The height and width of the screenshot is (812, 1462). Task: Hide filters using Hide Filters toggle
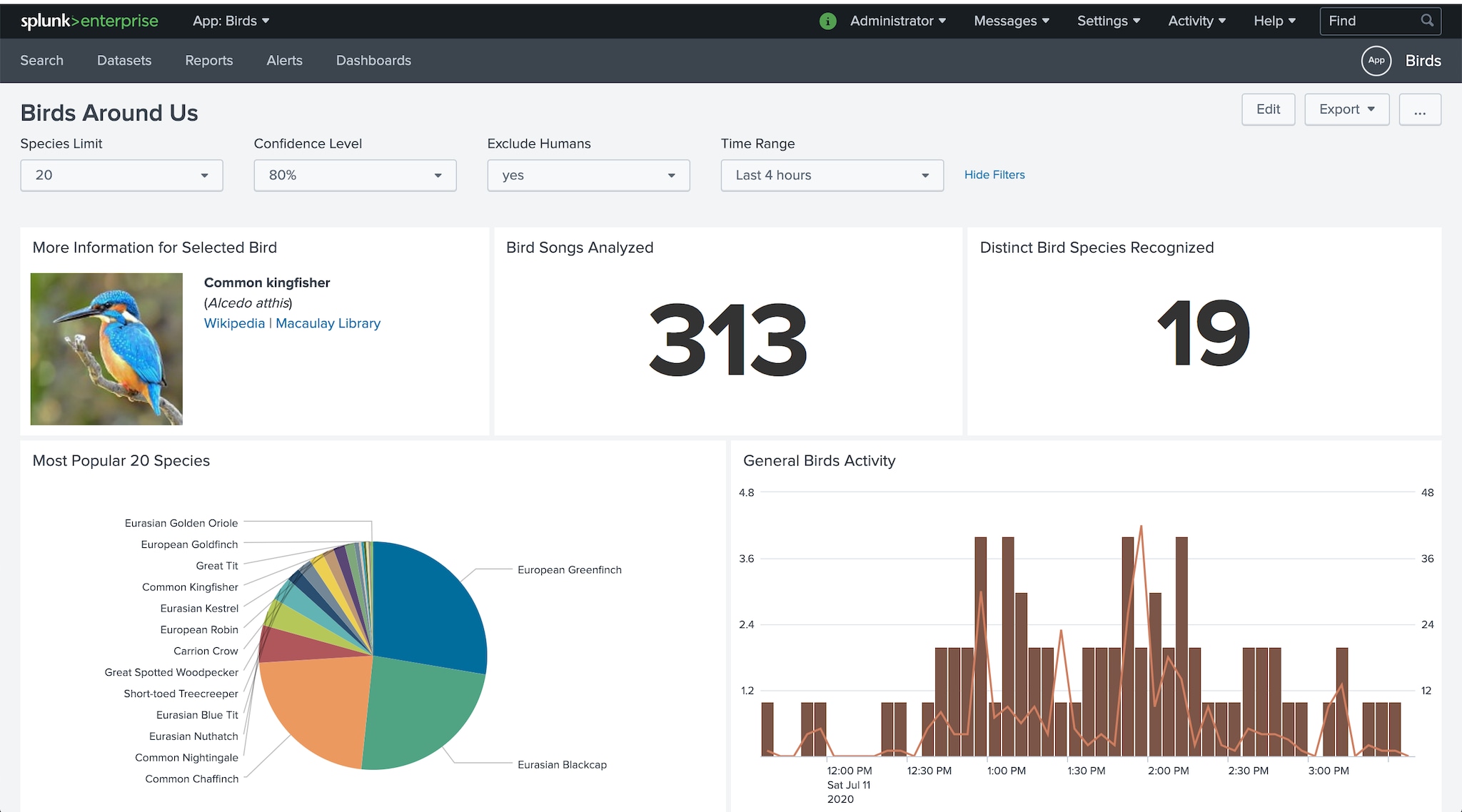coord(994,175)
